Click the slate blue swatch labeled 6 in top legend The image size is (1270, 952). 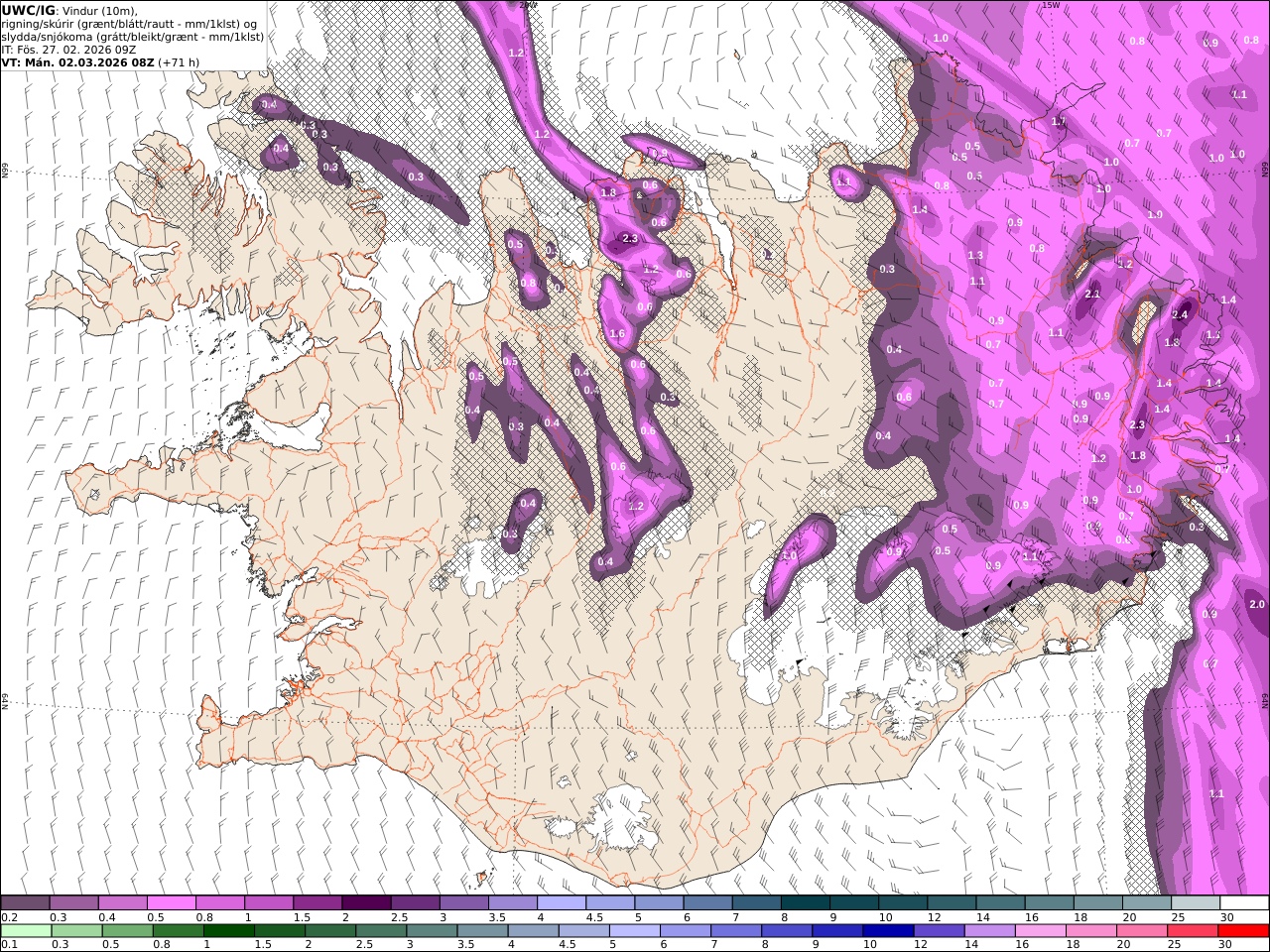pyautogui.click(x=706, y=903)
